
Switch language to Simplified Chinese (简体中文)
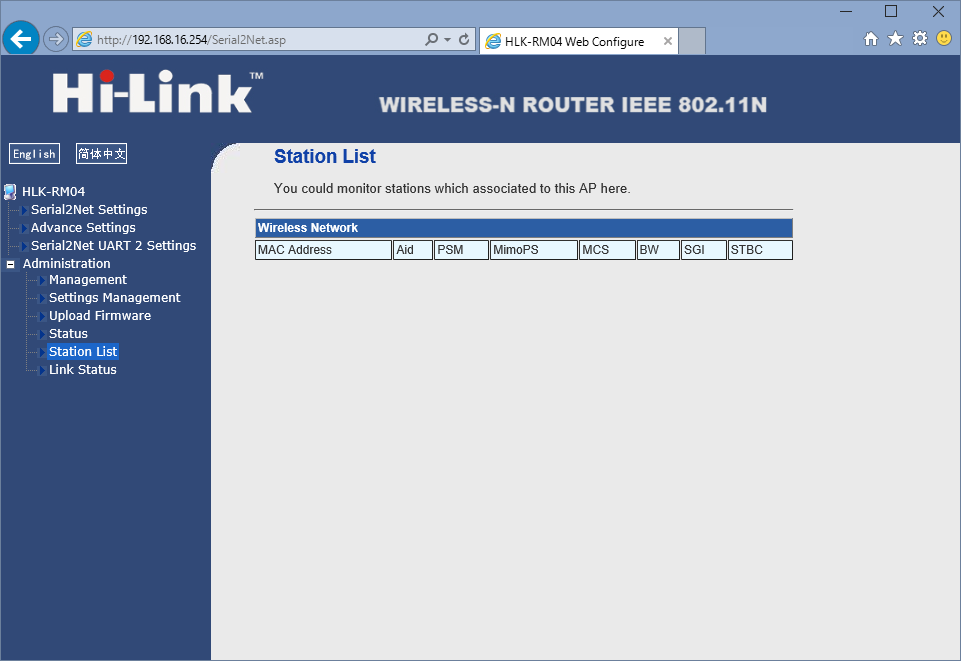tap(102, 154)
